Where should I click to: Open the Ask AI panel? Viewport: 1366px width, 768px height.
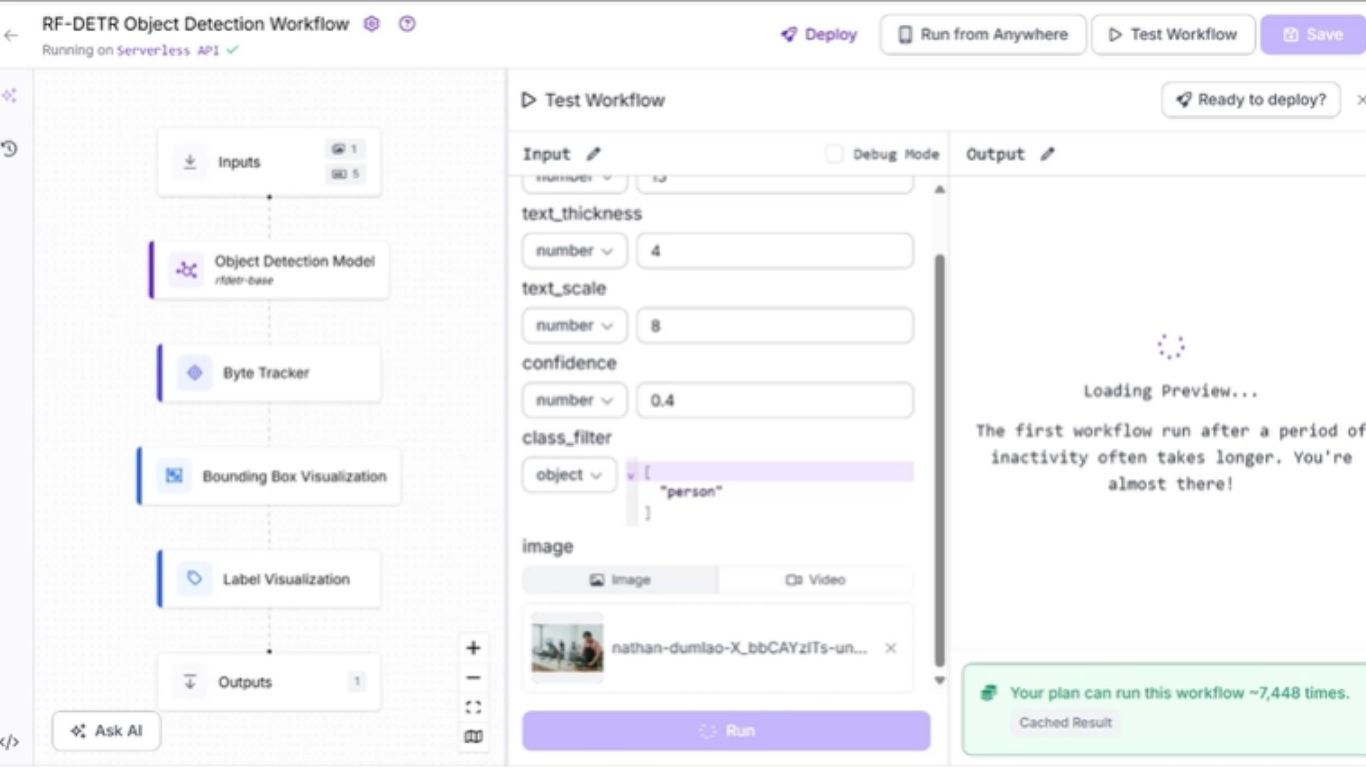106,730
